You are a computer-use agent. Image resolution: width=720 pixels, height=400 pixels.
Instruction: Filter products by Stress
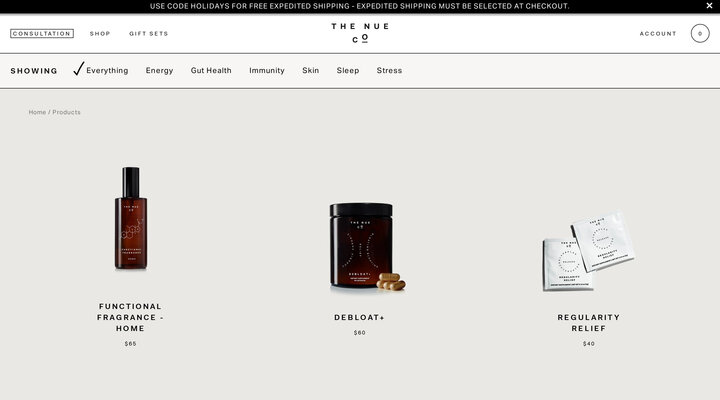pos(389,70)
